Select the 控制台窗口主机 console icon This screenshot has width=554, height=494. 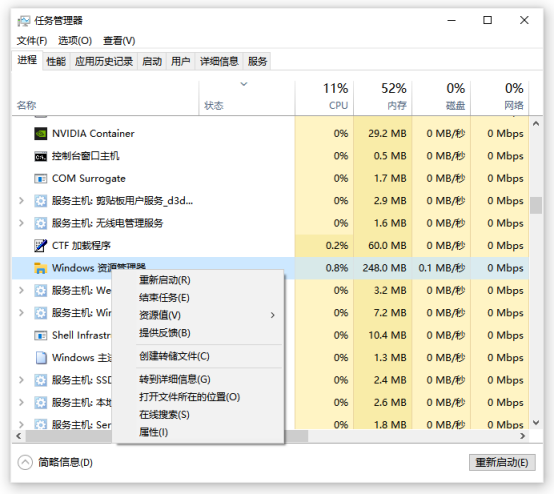41,156
